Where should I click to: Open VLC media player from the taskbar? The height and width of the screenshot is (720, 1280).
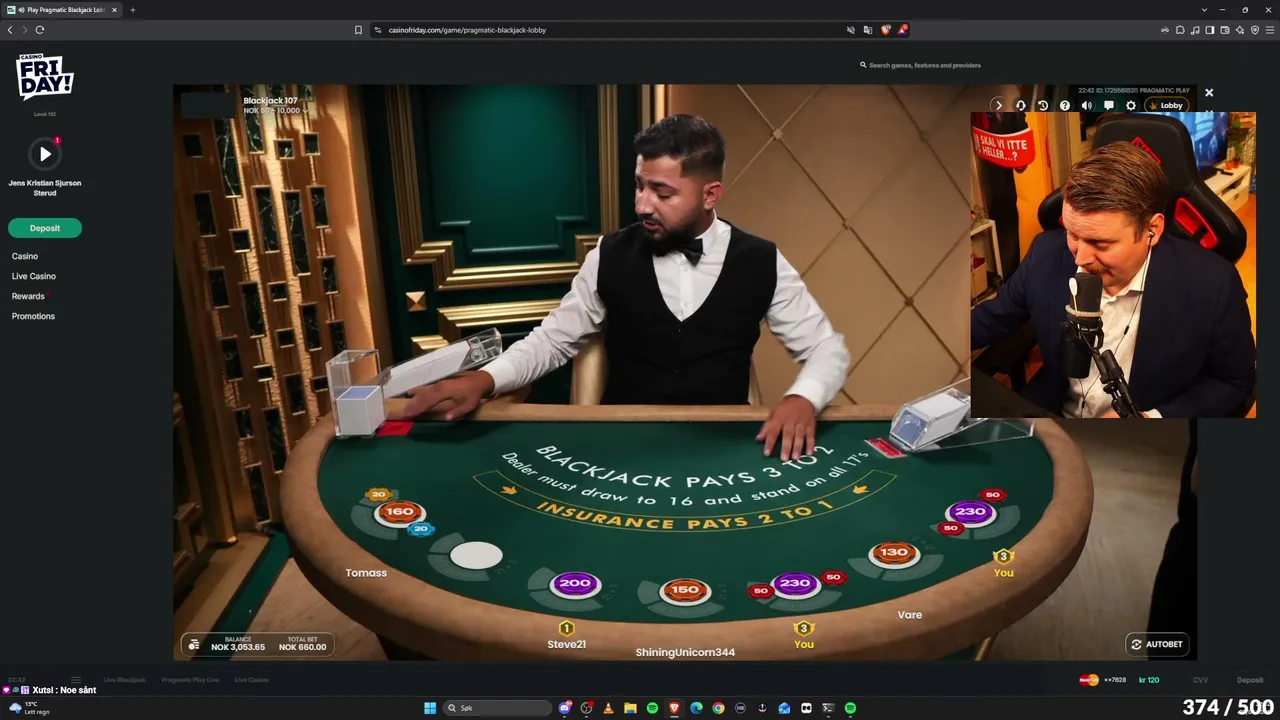click(x=608, y=708)
